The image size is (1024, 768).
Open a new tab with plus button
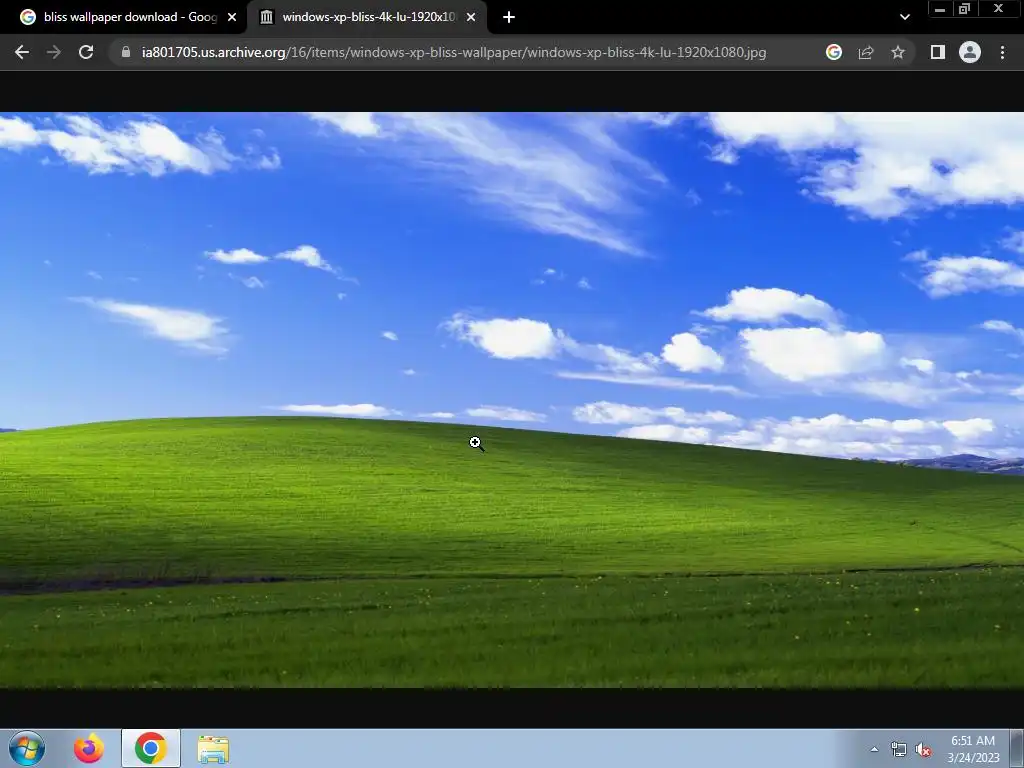(509, 17)
